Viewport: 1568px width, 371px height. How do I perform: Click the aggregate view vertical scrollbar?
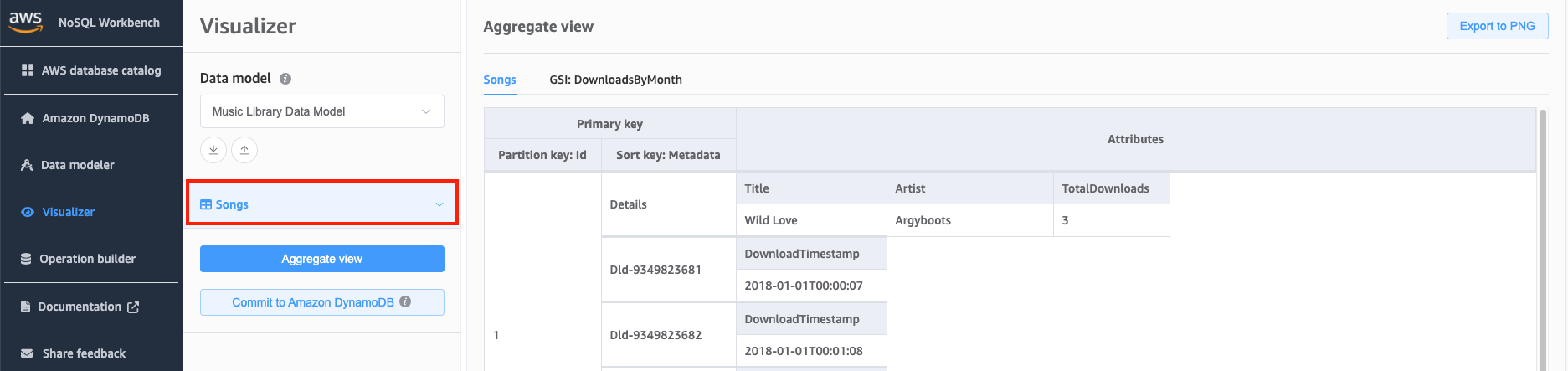1543,243
